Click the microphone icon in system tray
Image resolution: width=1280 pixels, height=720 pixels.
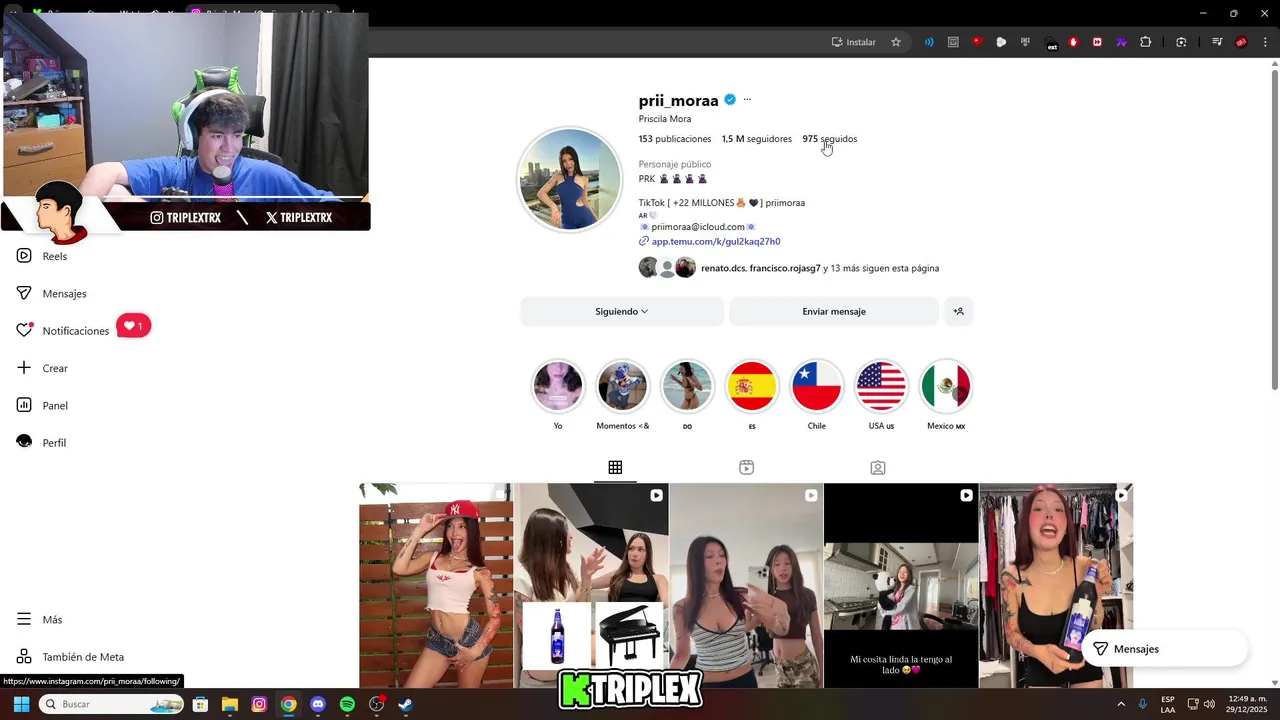pyautogui.click(x=1142, y=704)
